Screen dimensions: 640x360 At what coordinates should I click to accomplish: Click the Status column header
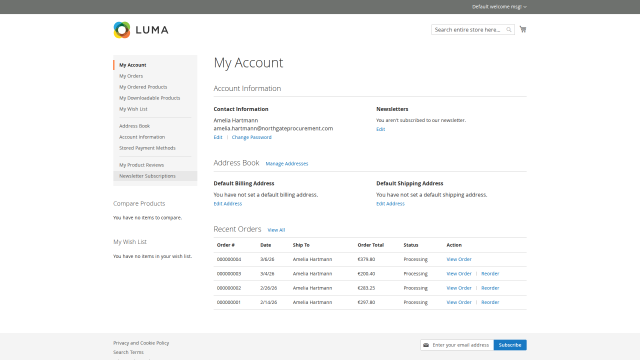click(411, 245)
